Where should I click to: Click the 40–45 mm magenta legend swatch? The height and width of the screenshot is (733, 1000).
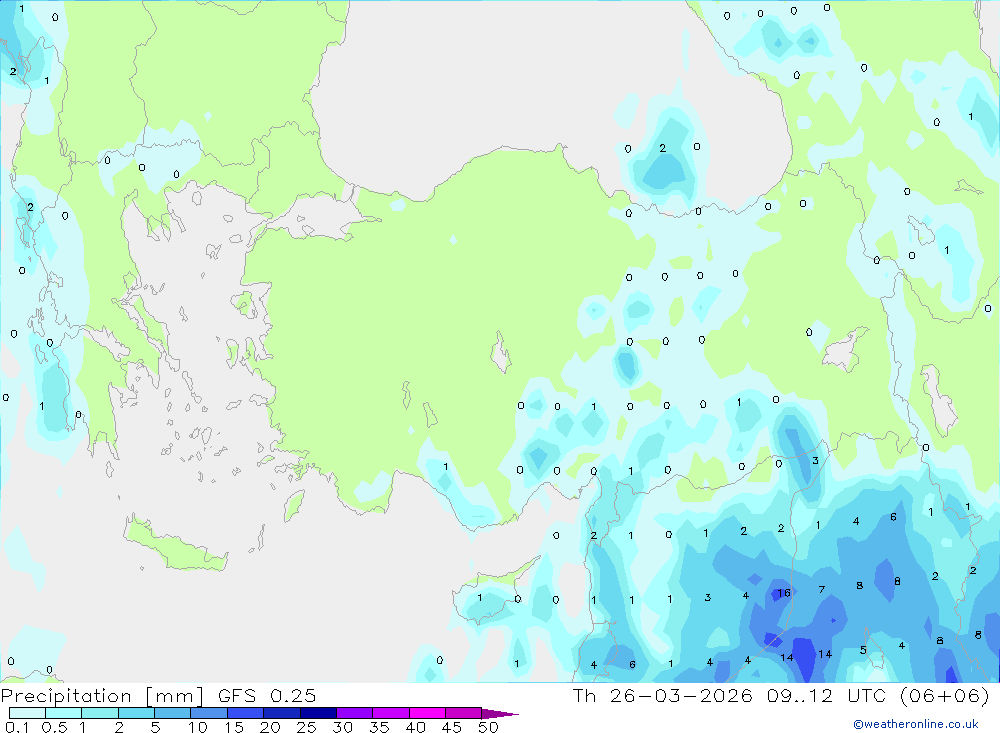click(x=427, y=713)
